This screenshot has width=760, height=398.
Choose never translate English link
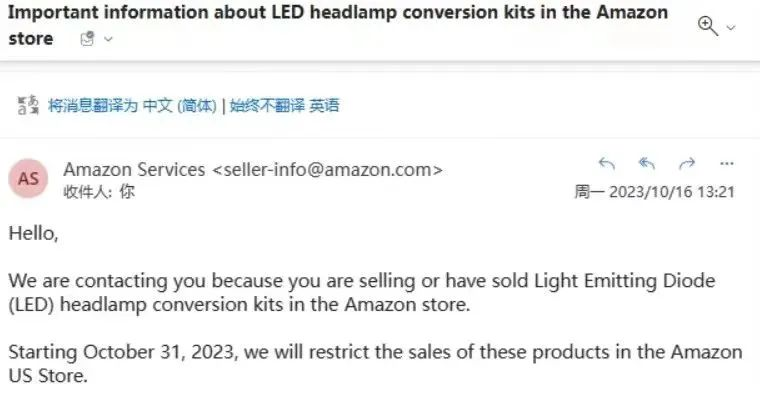pos(285,105)
